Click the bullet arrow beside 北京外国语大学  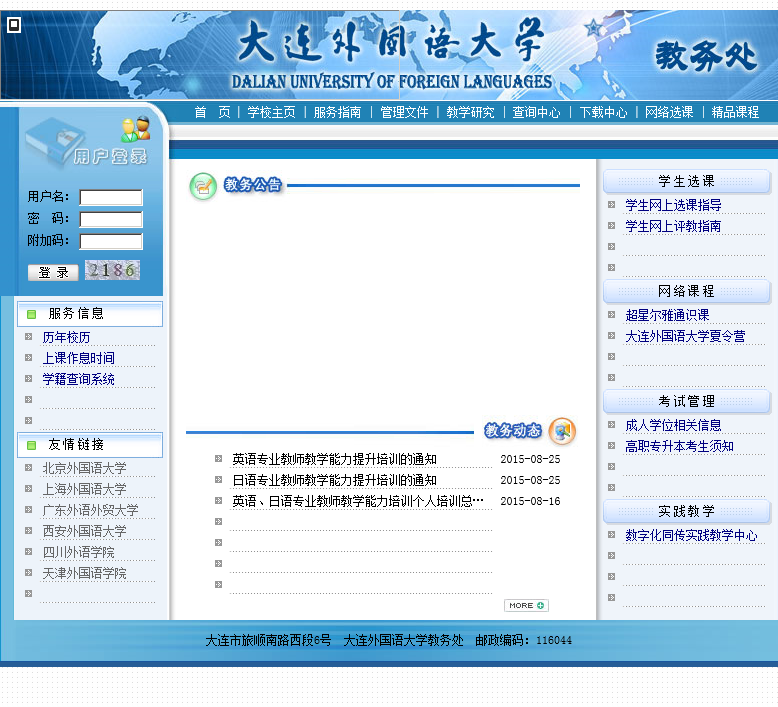coord(28,467)
